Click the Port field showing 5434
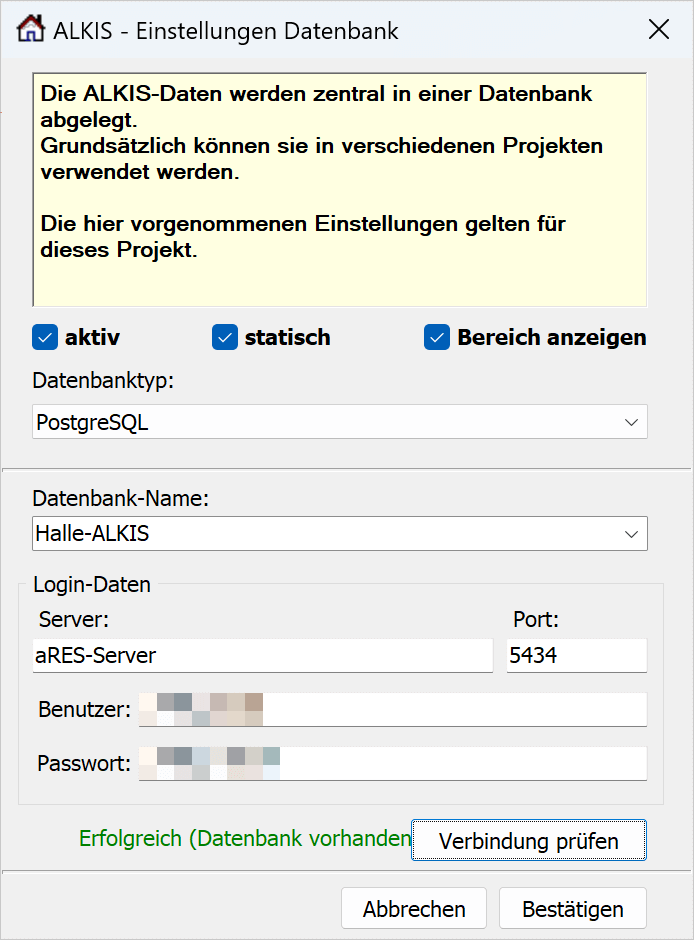 576,656
